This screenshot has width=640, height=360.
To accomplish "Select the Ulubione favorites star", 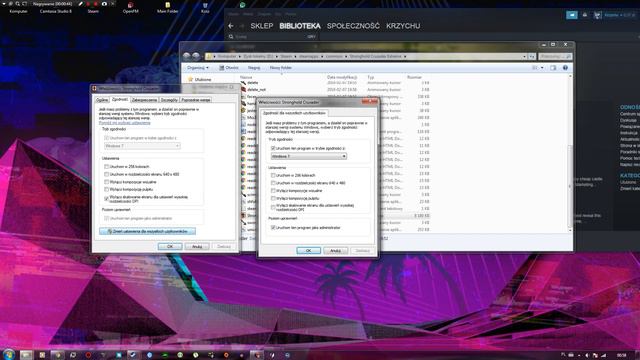I will coord(190,79).
